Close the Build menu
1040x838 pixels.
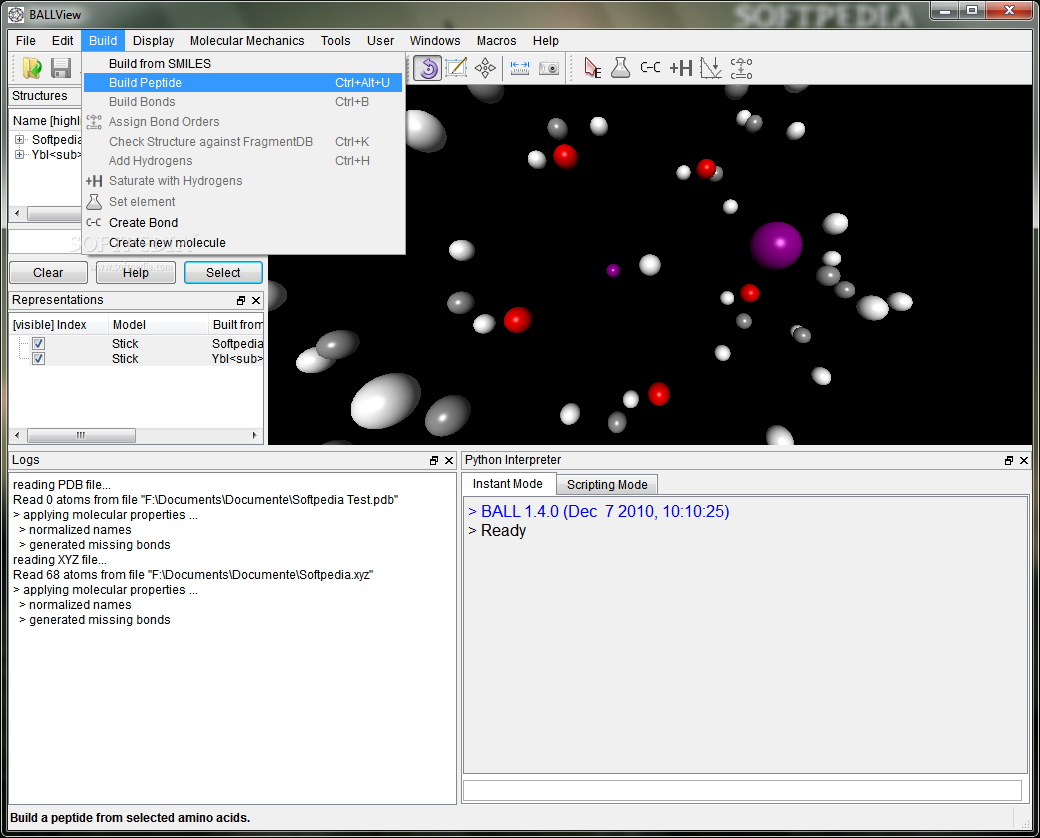click(103, 40)
